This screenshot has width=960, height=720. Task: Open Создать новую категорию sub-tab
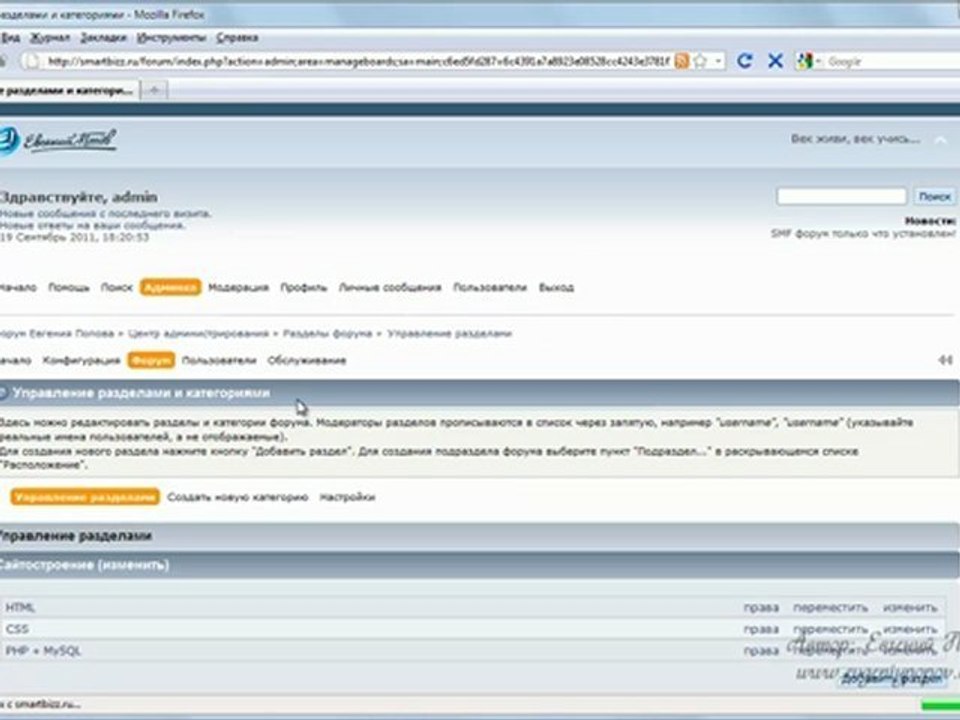point(238,497)
